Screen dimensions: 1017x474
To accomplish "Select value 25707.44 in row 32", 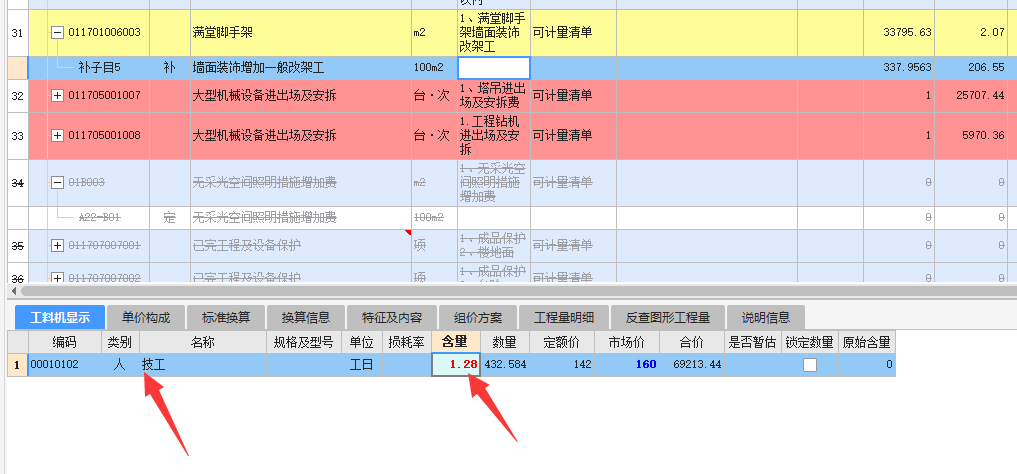I will click(x=971, y=95).
